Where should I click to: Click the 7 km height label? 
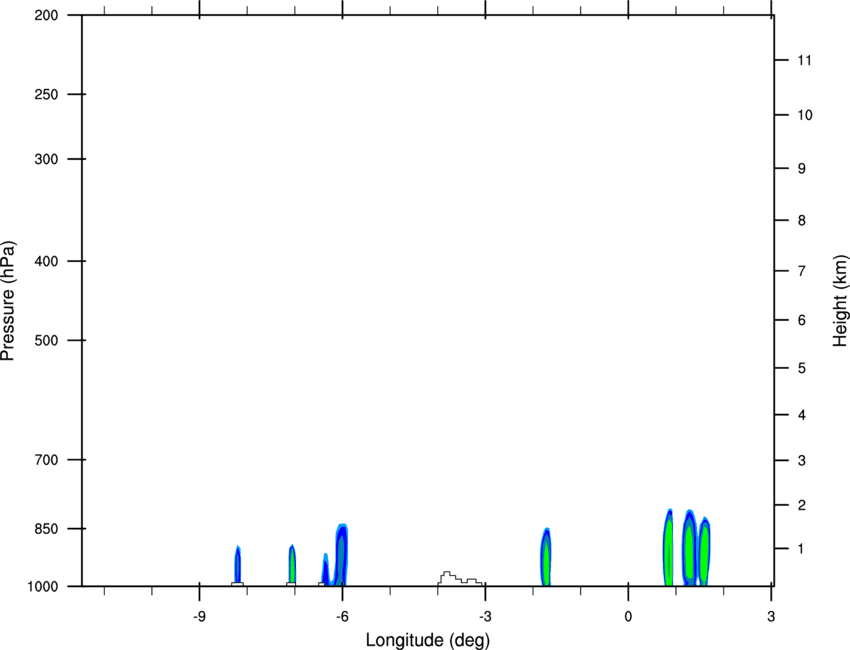[x=802, y=271]
